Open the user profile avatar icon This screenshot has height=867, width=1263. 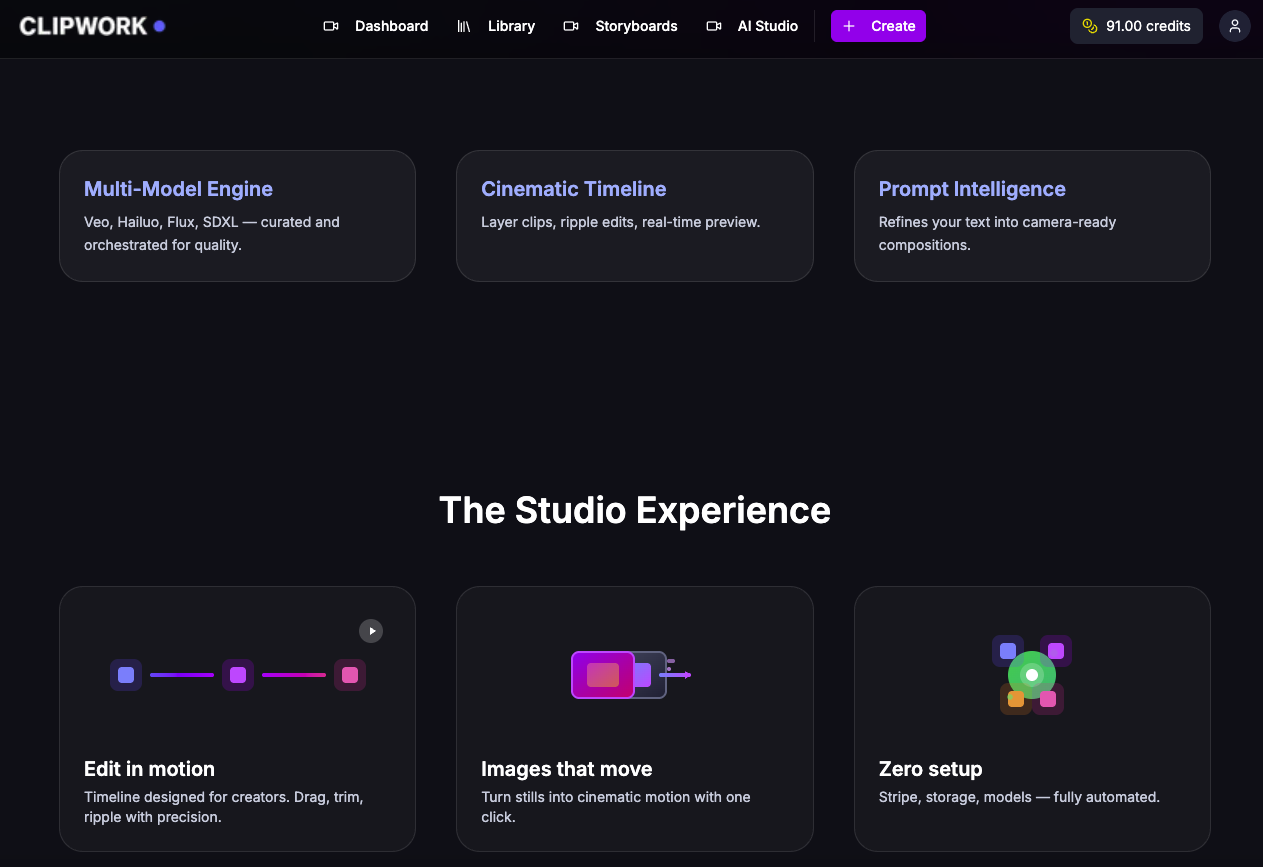1234,26
